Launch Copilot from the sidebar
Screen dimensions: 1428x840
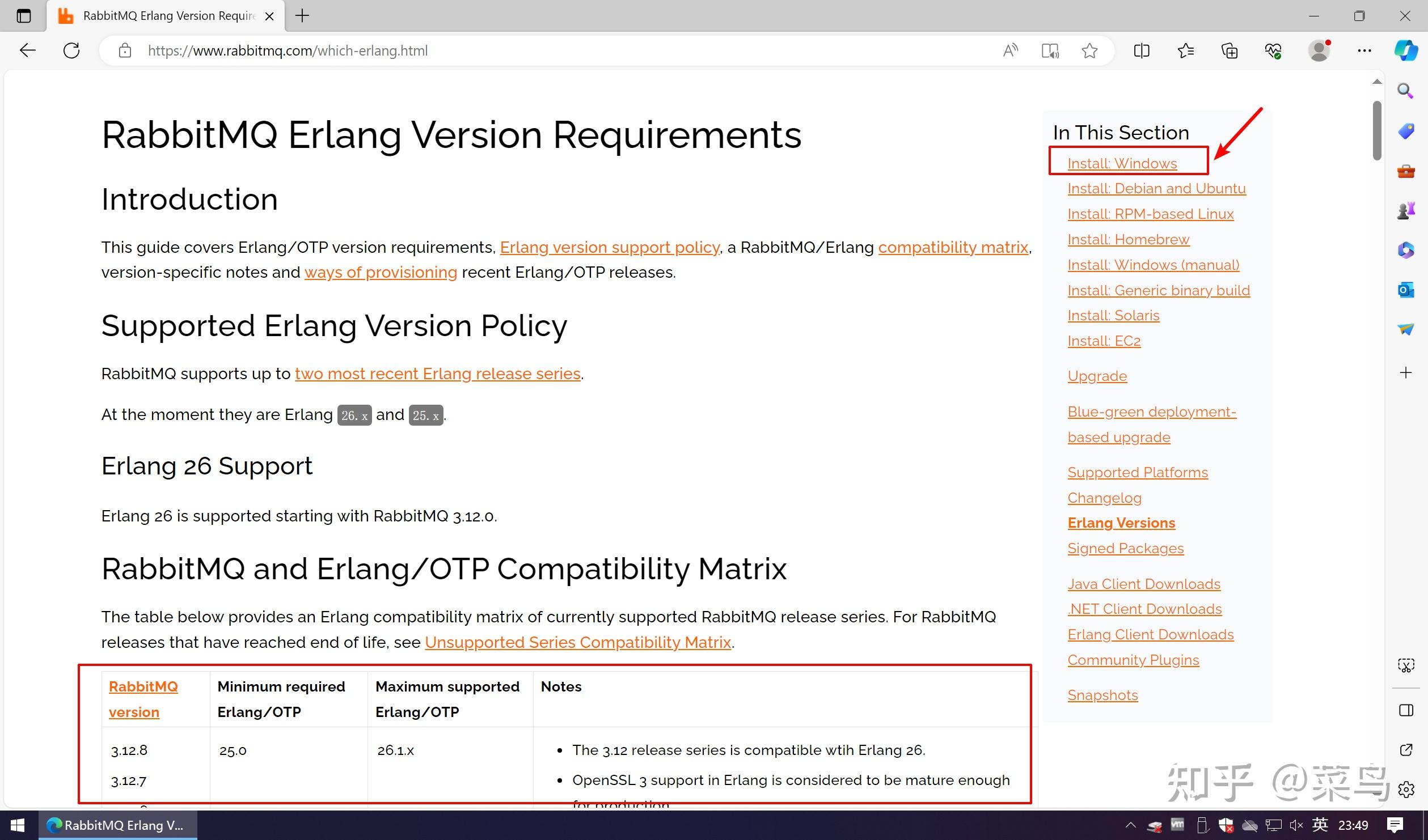point(1406,50)
